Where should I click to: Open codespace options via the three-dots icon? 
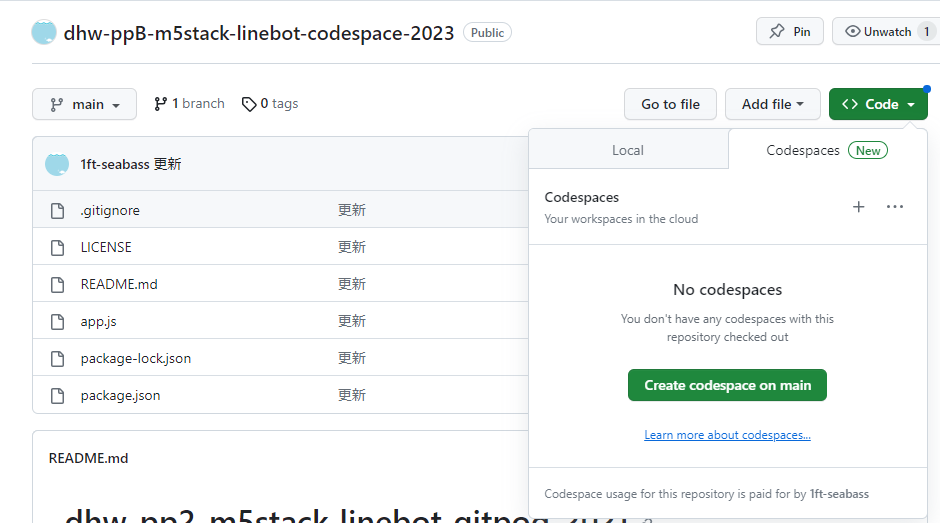[x=894, y=207]
